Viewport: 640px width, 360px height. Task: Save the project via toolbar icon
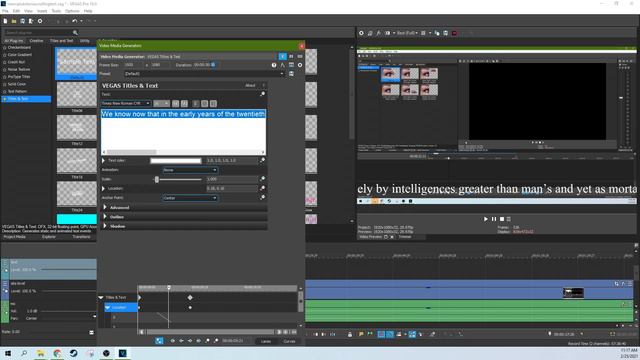coord(22,21)
